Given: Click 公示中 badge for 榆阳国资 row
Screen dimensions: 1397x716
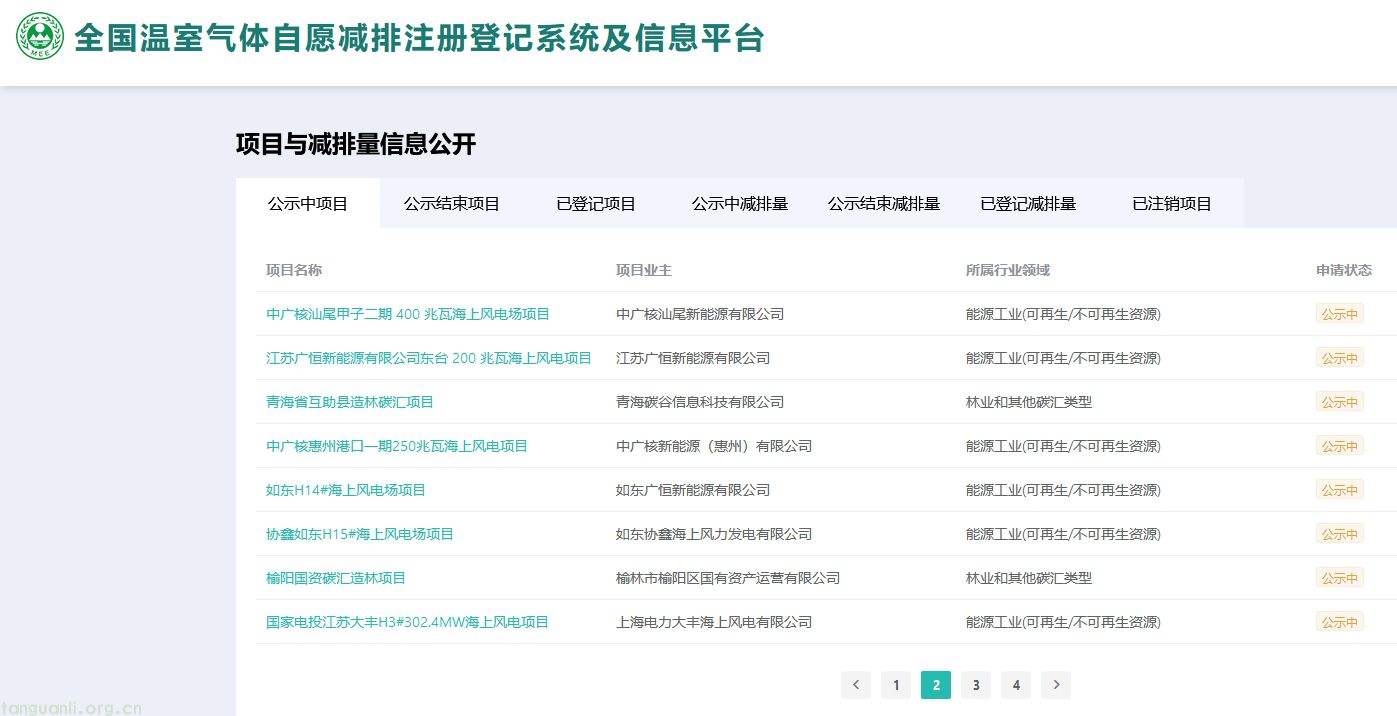Looking at the screenshot, I should click(x=1340, y=578).
